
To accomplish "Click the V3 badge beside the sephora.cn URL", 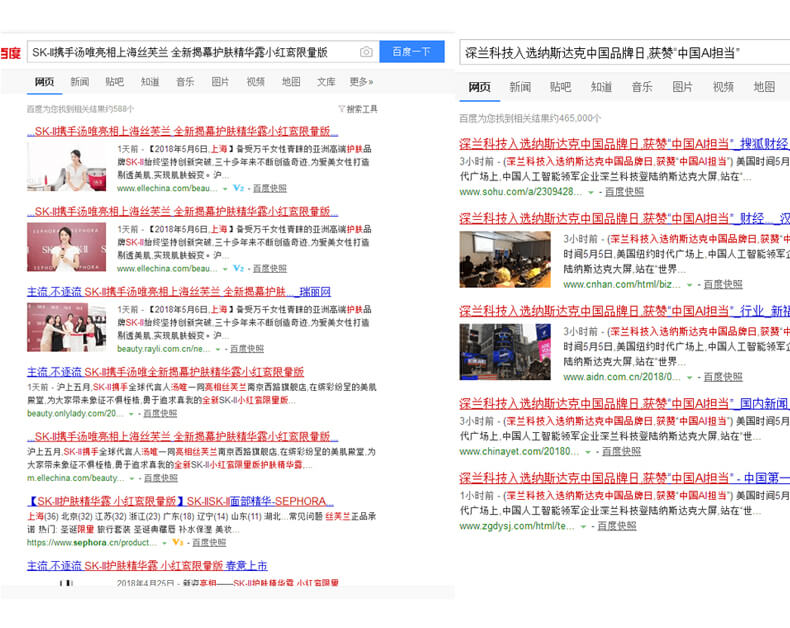I will pyautogui.click(x=178, y=542).
